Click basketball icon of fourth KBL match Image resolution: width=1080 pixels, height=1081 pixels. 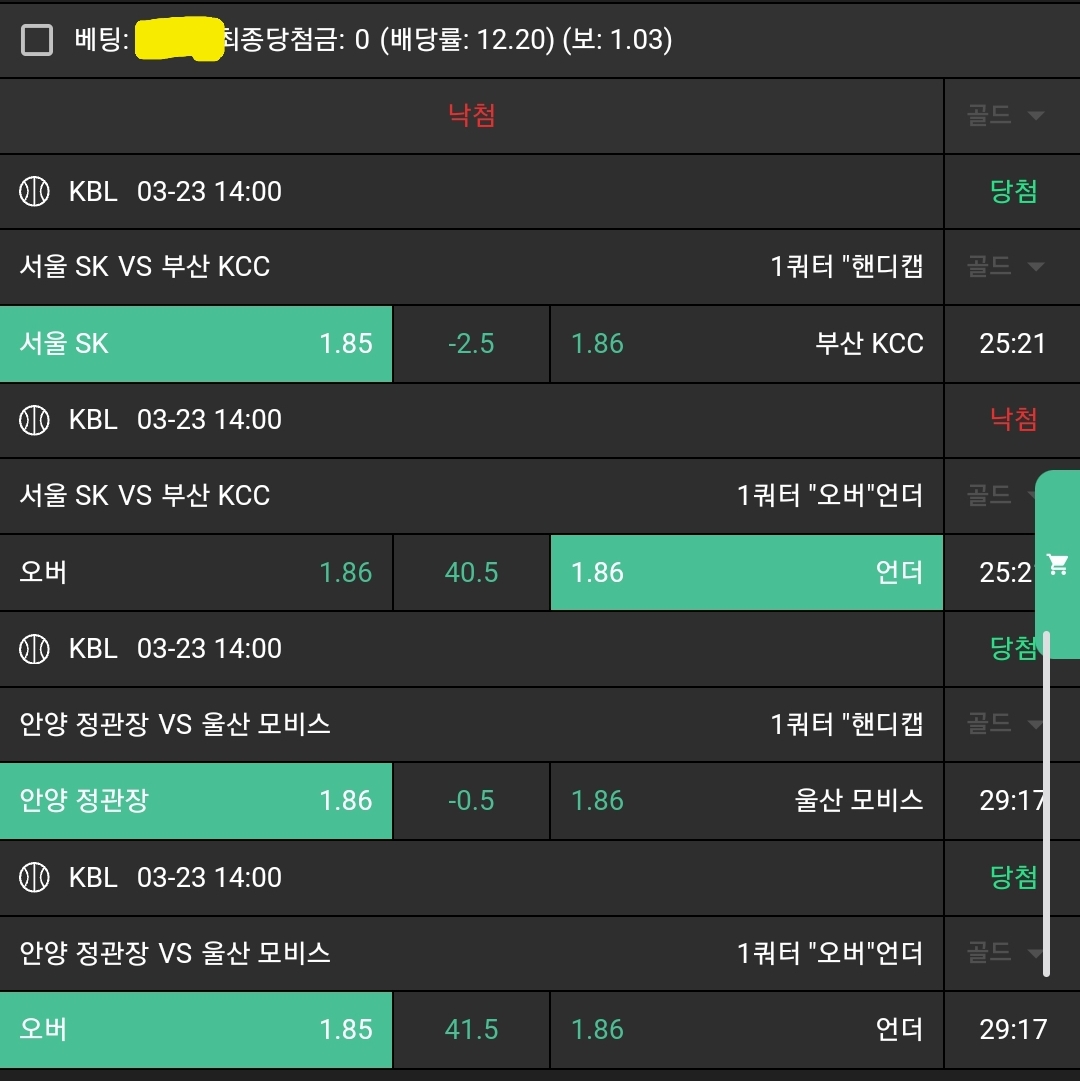pyautogui.click(x=35, y=878)
